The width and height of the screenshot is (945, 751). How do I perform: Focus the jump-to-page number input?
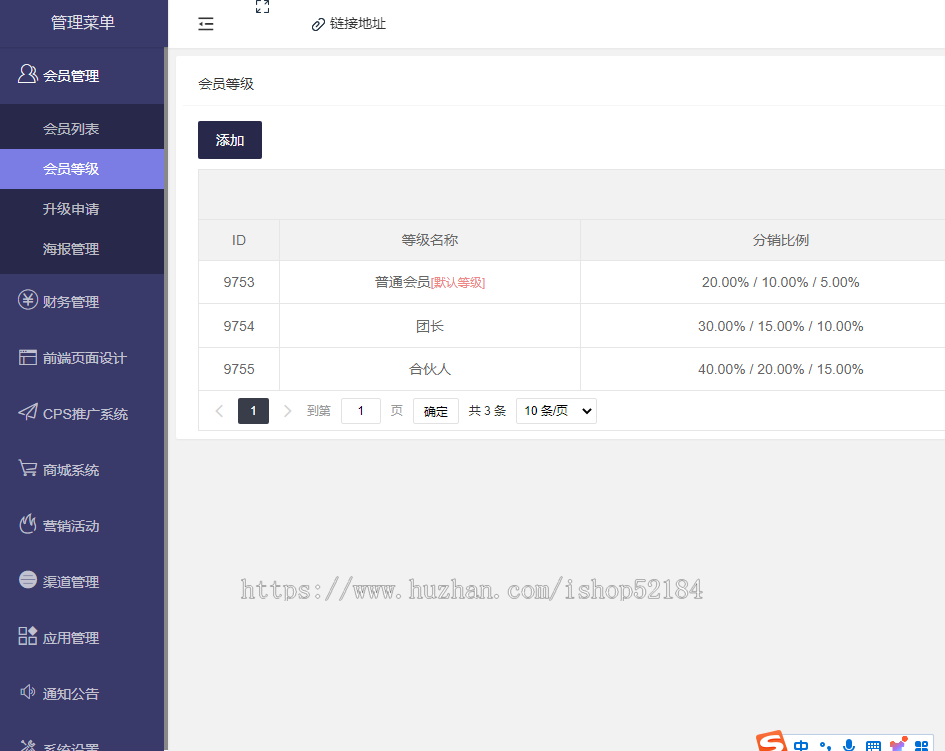(360, 411)
